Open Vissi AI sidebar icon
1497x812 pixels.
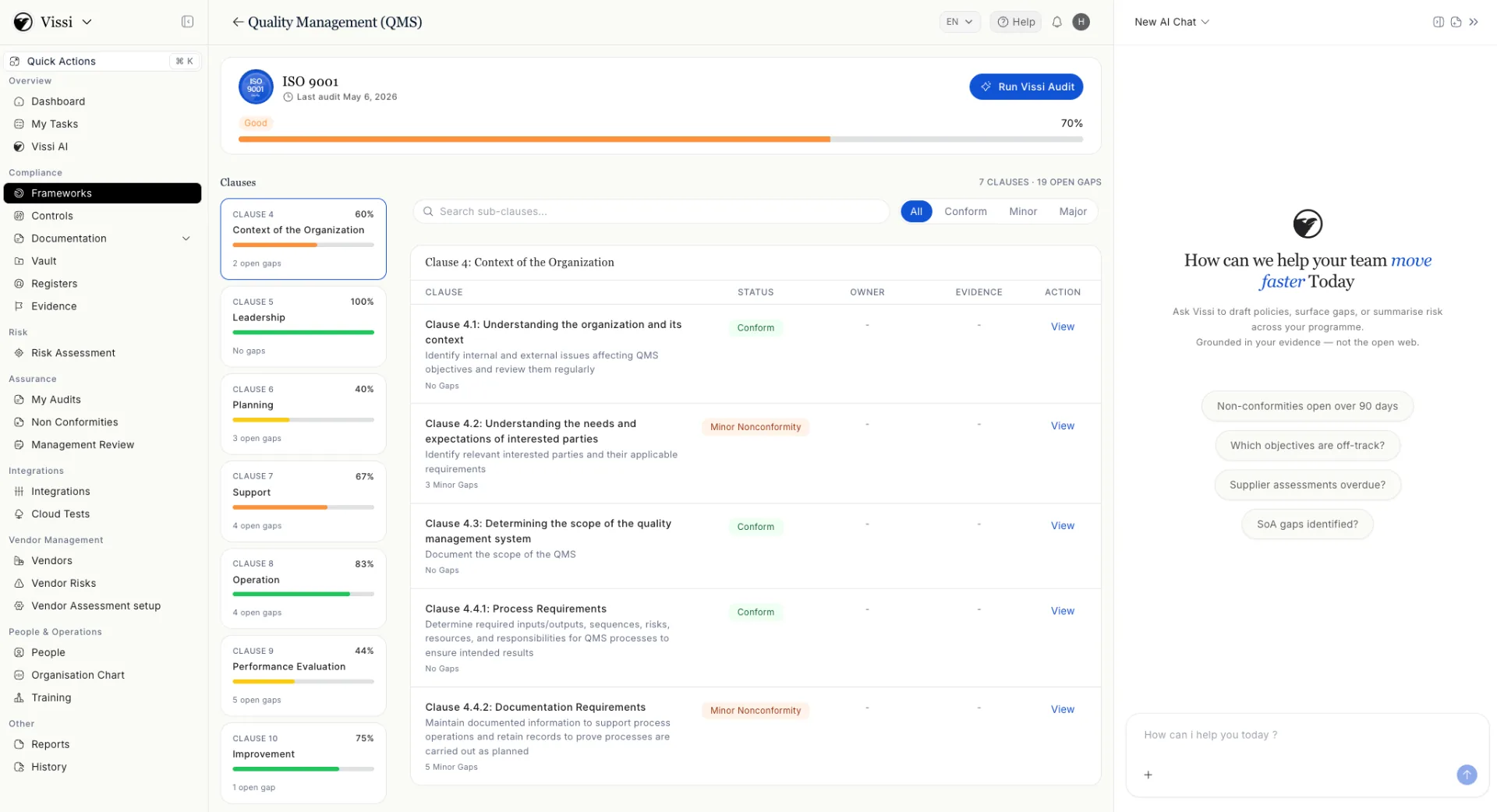[19, 147]
